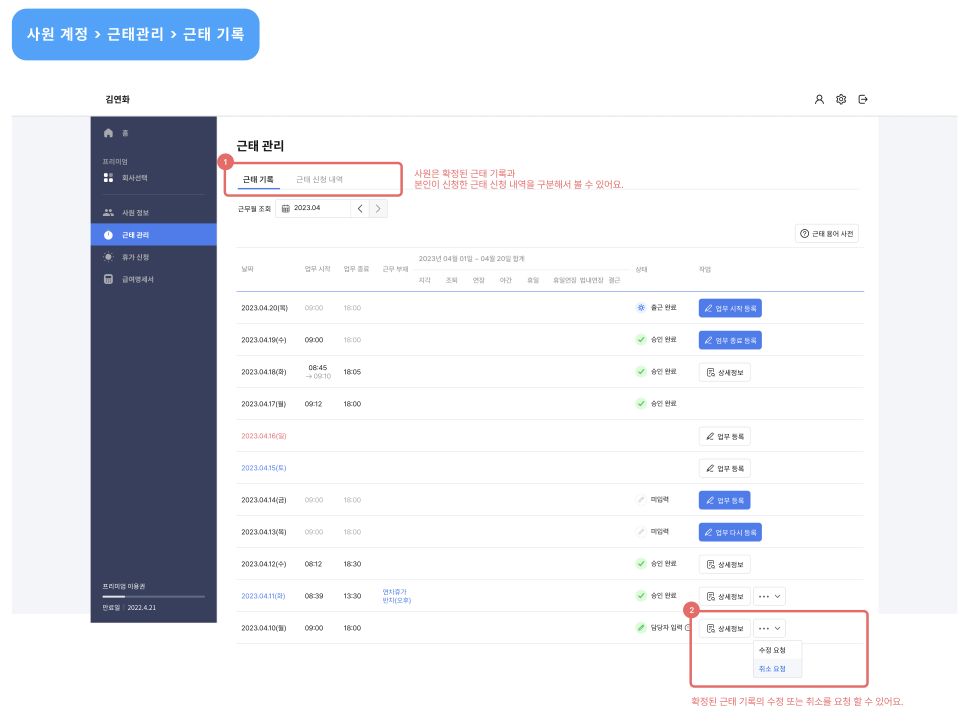The image size is (970, 725).
Task: Click end time 13:30 on 04.11
Action: tap(352, 596)
